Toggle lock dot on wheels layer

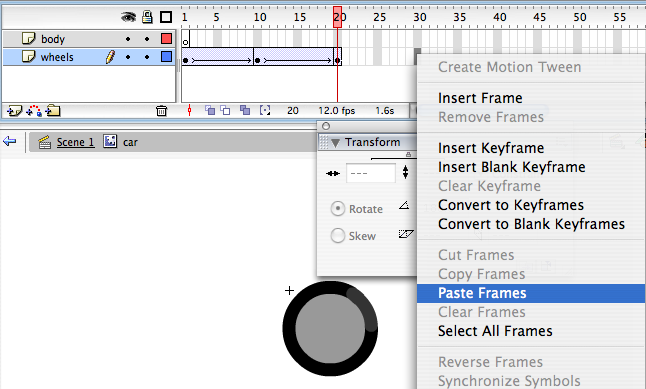[x=147, y=57]
